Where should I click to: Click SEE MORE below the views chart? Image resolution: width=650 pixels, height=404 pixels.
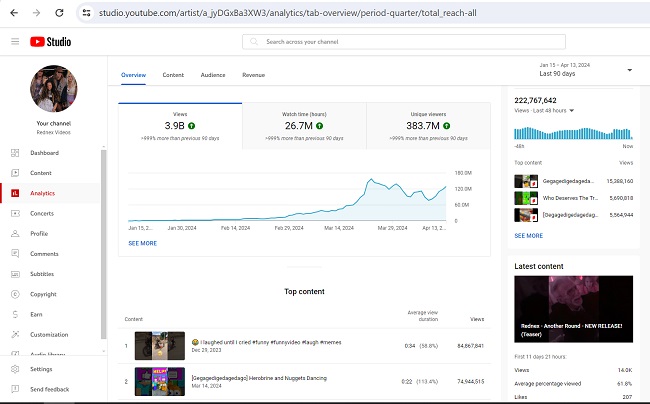coord(142,243)
